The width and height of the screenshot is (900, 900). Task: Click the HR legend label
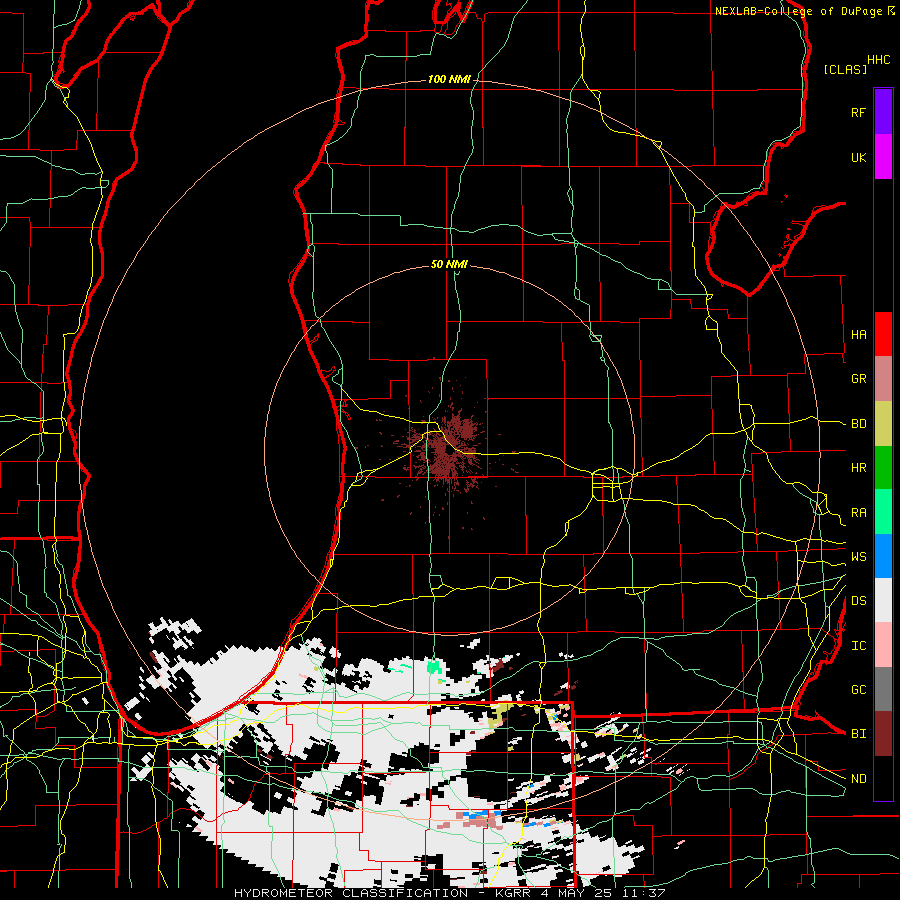click(859, 468)
